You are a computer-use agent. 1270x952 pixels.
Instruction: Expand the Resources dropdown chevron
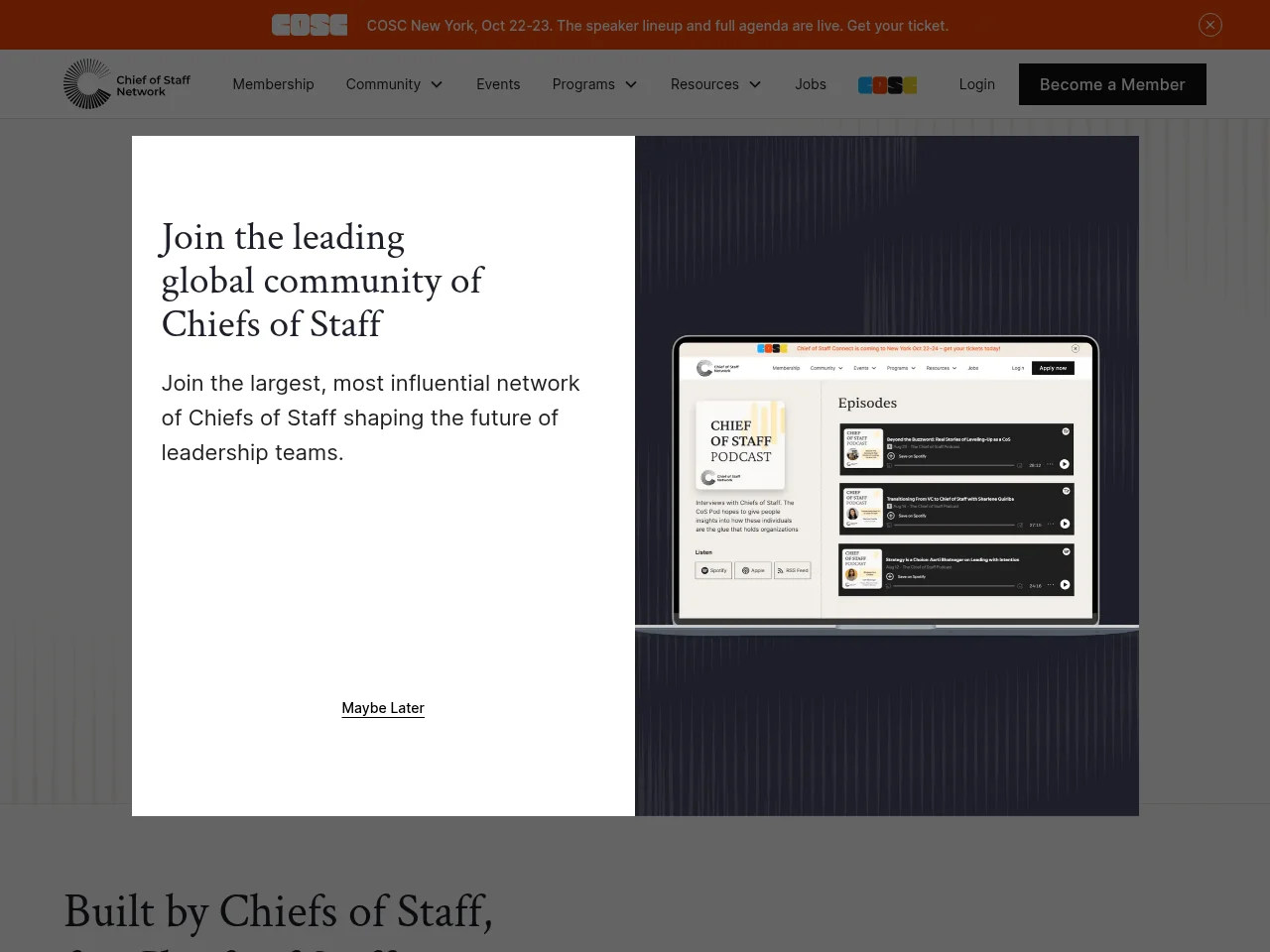(755, 84)
